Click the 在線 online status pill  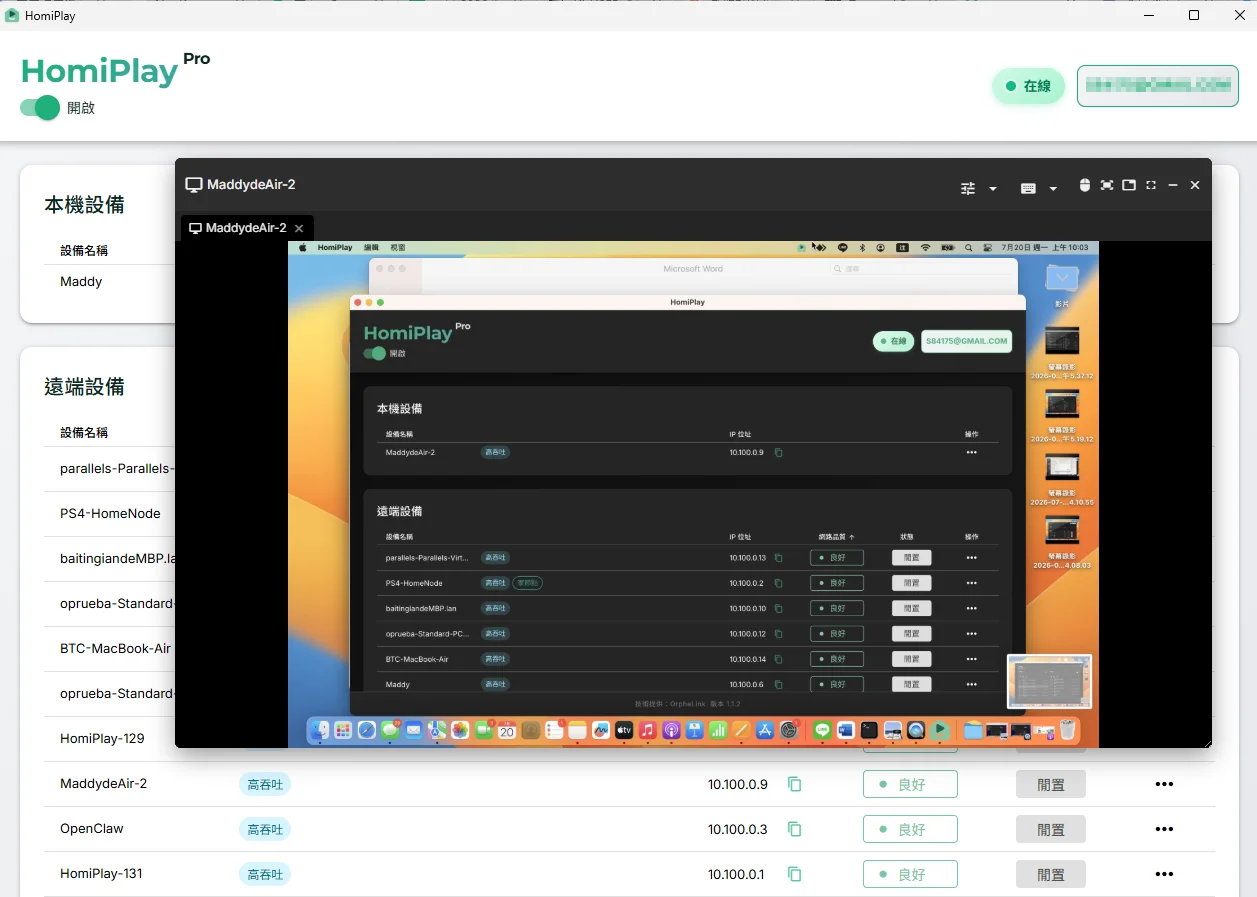coord(1028,86)
